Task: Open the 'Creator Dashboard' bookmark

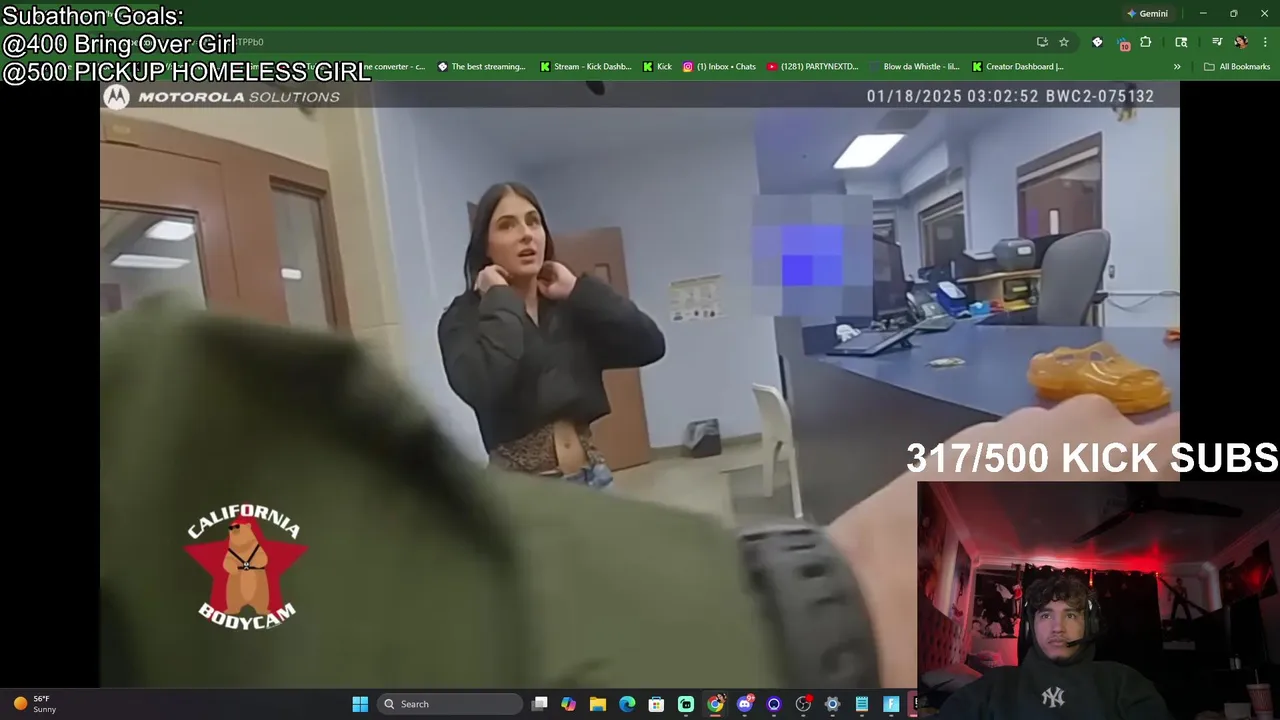Action: point(1017,67)
